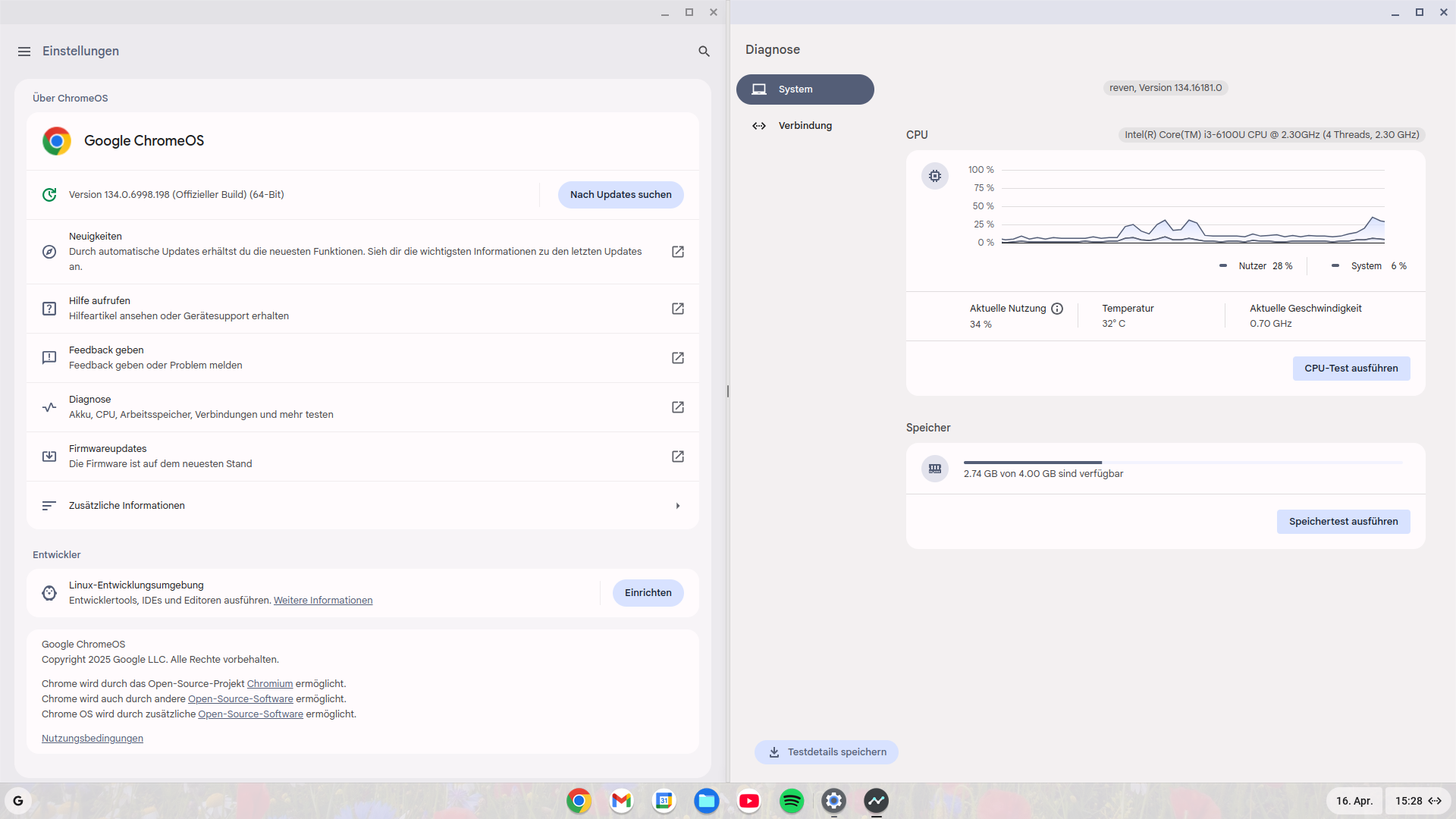The image size is (1456, 819).
Task: Run CPU-Test ausführen
Action: pyautogui.click(x=1351, y=369)
